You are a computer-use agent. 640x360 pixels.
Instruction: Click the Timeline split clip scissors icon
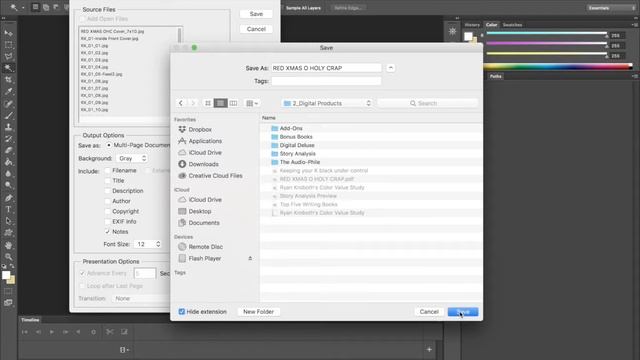coord(109,332)
